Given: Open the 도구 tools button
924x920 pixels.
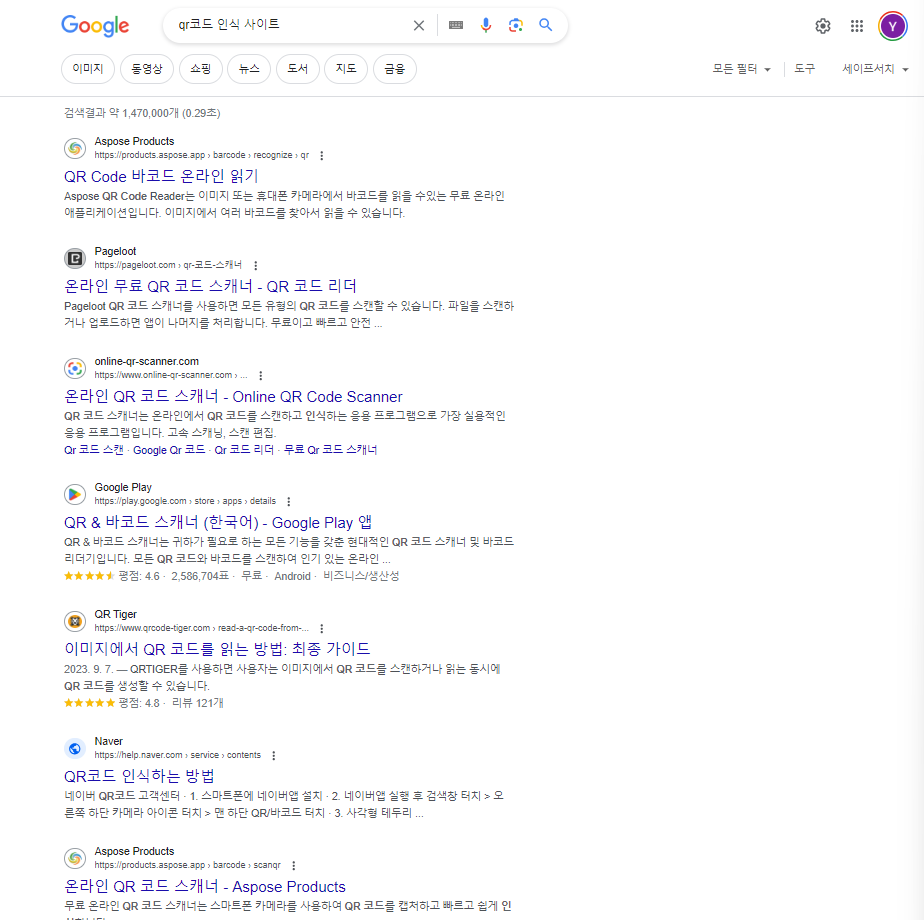Looking at the screenshot, I should click(x=804, y=69).
